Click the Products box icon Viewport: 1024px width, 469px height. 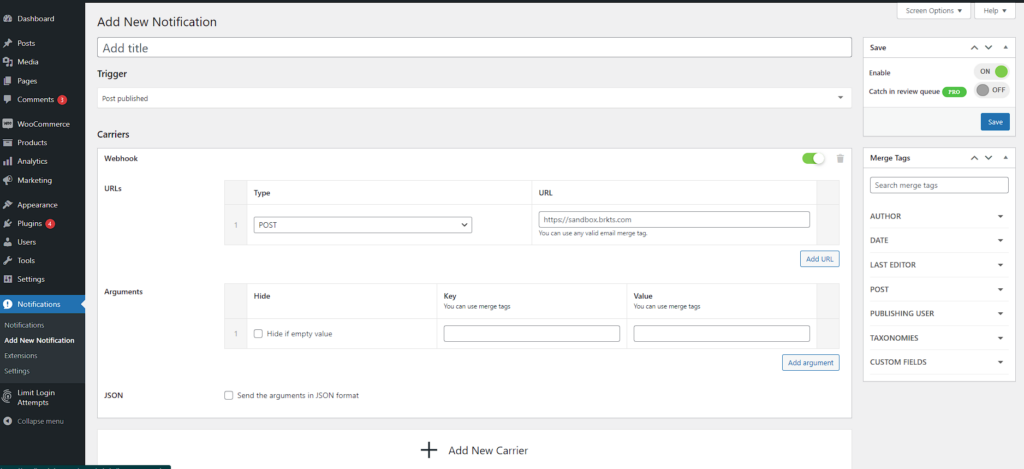[x=8, y=142]
